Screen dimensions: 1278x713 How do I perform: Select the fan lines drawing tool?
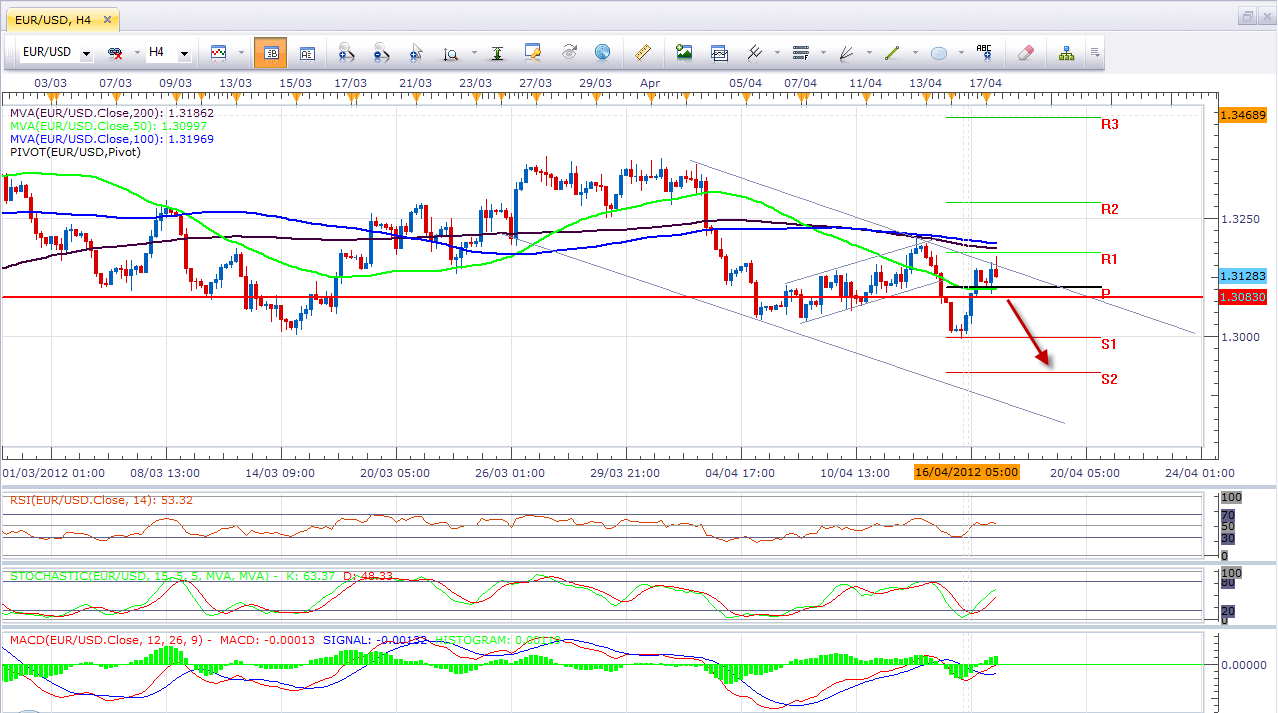847,52
